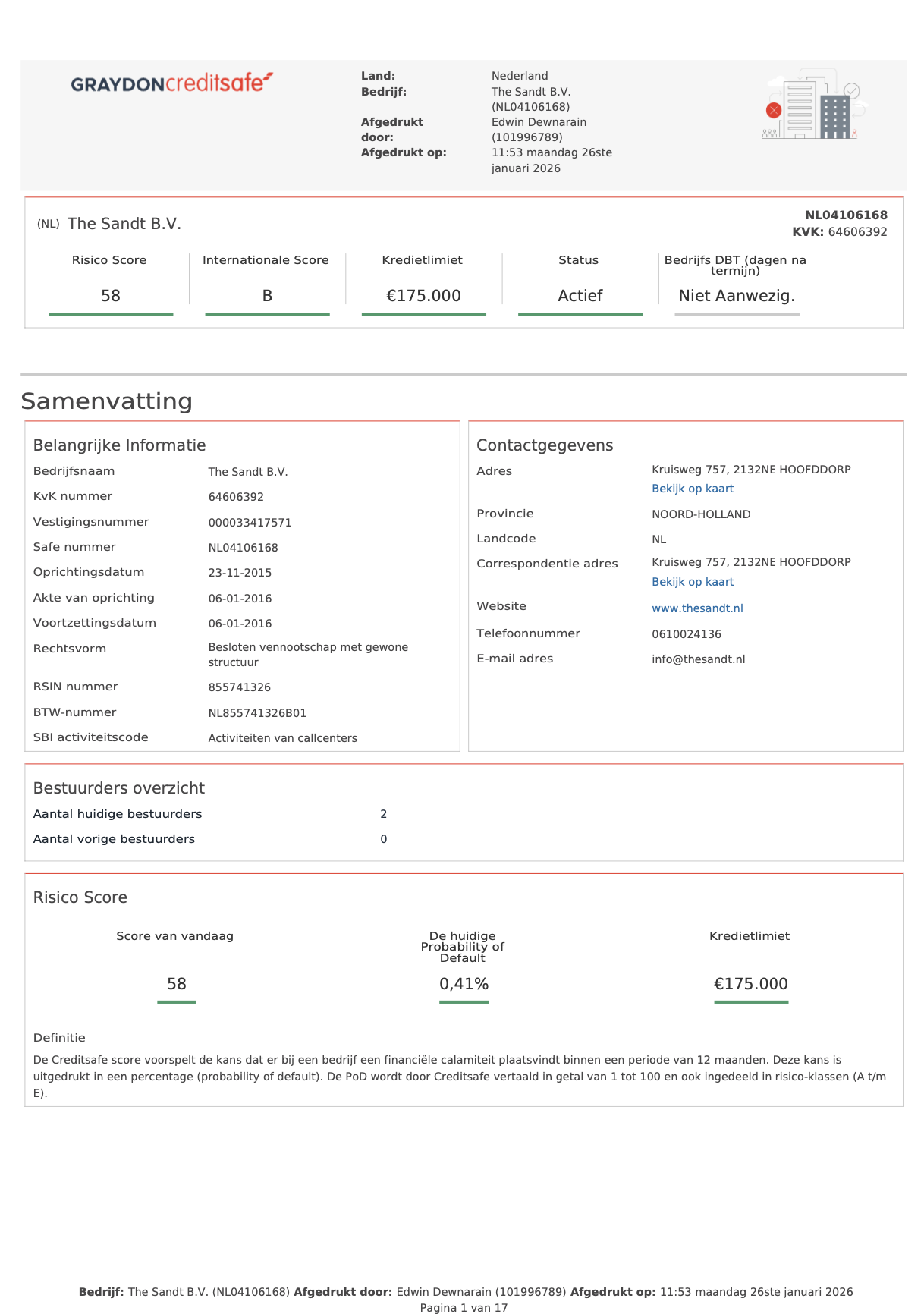Screen dimensions: 924x1314
Task: Click Oprichtingsdatum value 23-11-2015
Action: pos(240,573)
